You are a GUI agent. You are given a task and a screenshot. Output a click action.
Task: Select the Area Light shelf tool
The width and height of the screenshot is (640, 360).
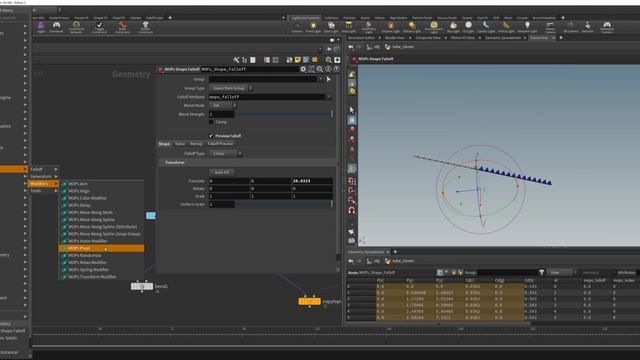point(348,27)
